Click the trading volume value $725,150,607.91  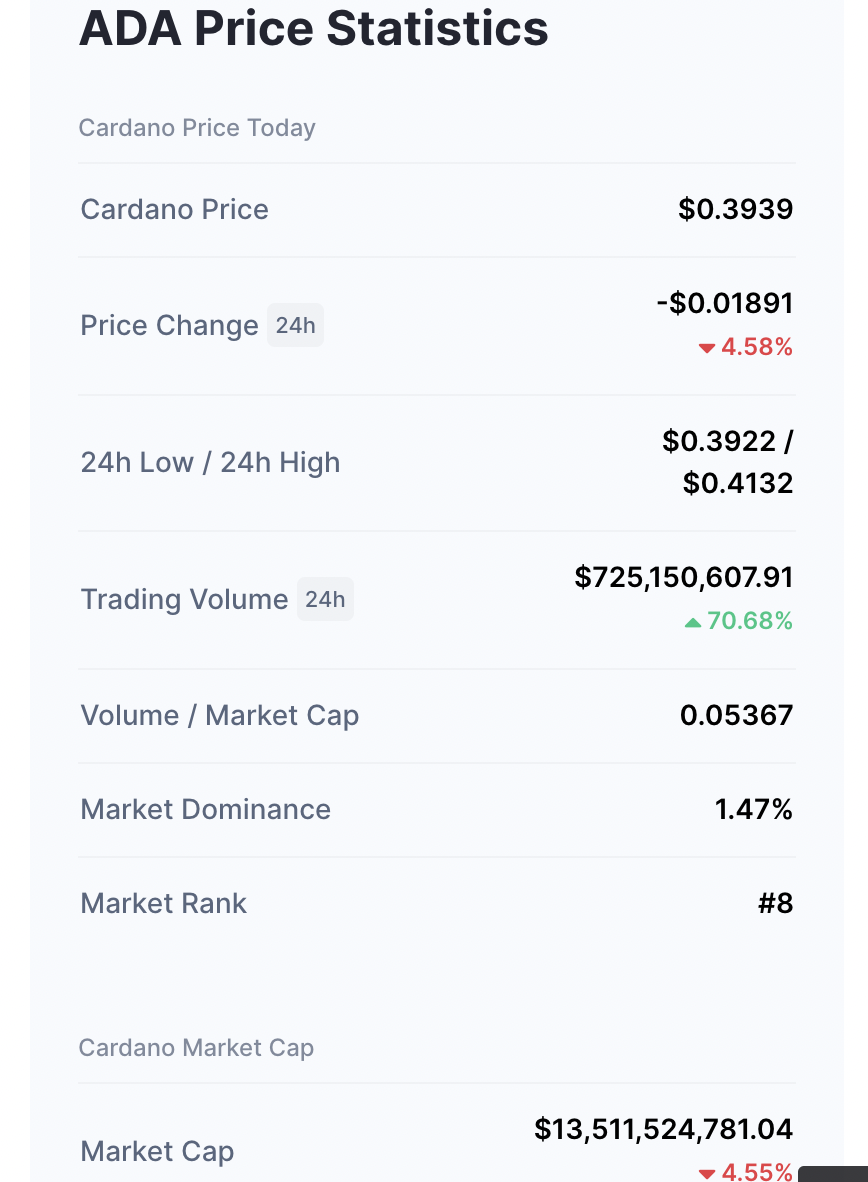(x=684, y=577)
